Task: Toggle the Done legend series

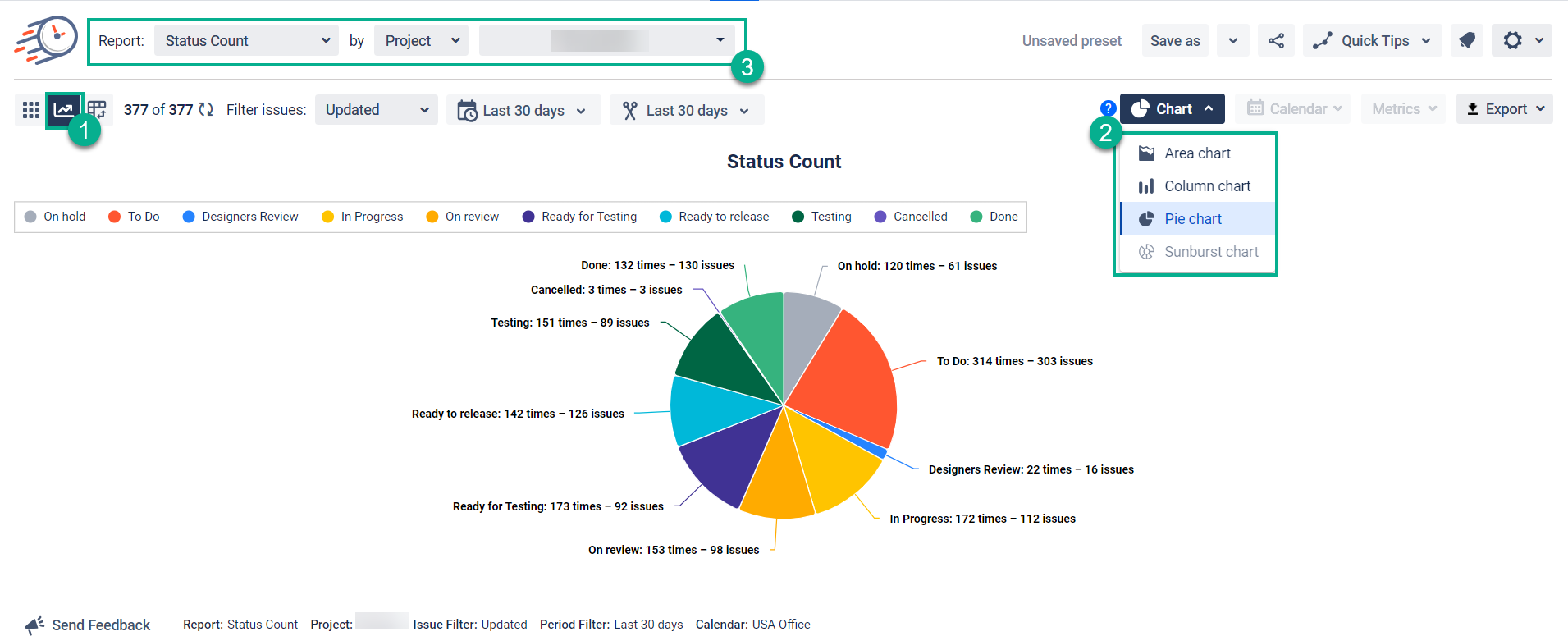Action: (x=994, y=217)
